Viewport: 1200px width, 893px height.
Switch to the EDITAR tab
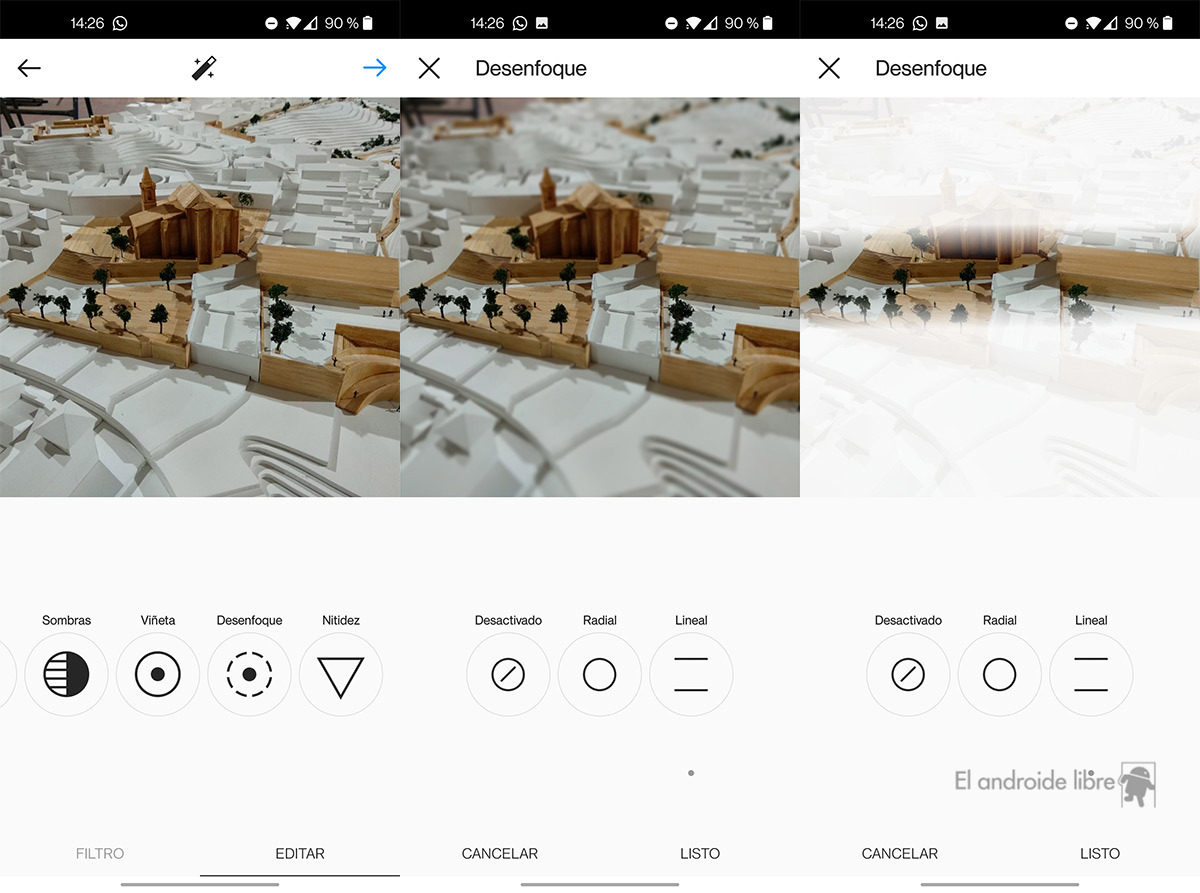[300, 853]
